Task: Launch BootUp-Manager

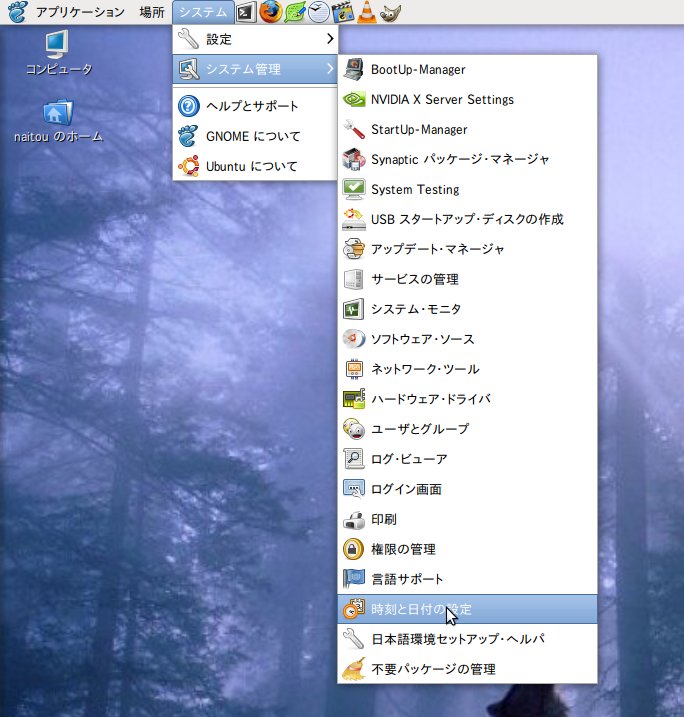Action: pos(467,70)
